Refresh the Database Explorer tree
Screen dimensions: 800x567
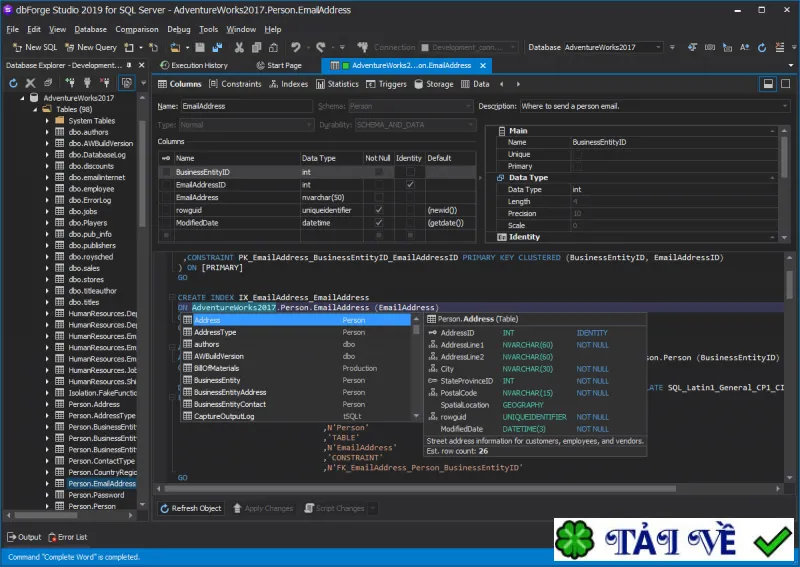(x=13, y=83)
